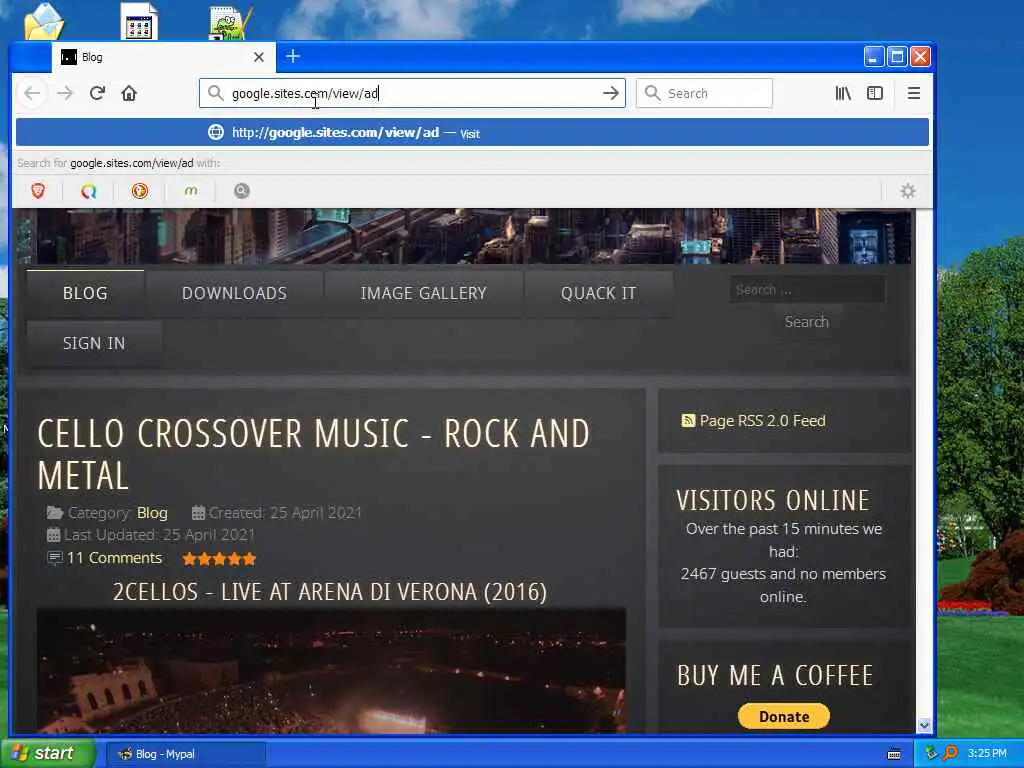Click the on-screen keyboard tray icon
This screenshot has height=768, width=1024.
click(894, 754)
